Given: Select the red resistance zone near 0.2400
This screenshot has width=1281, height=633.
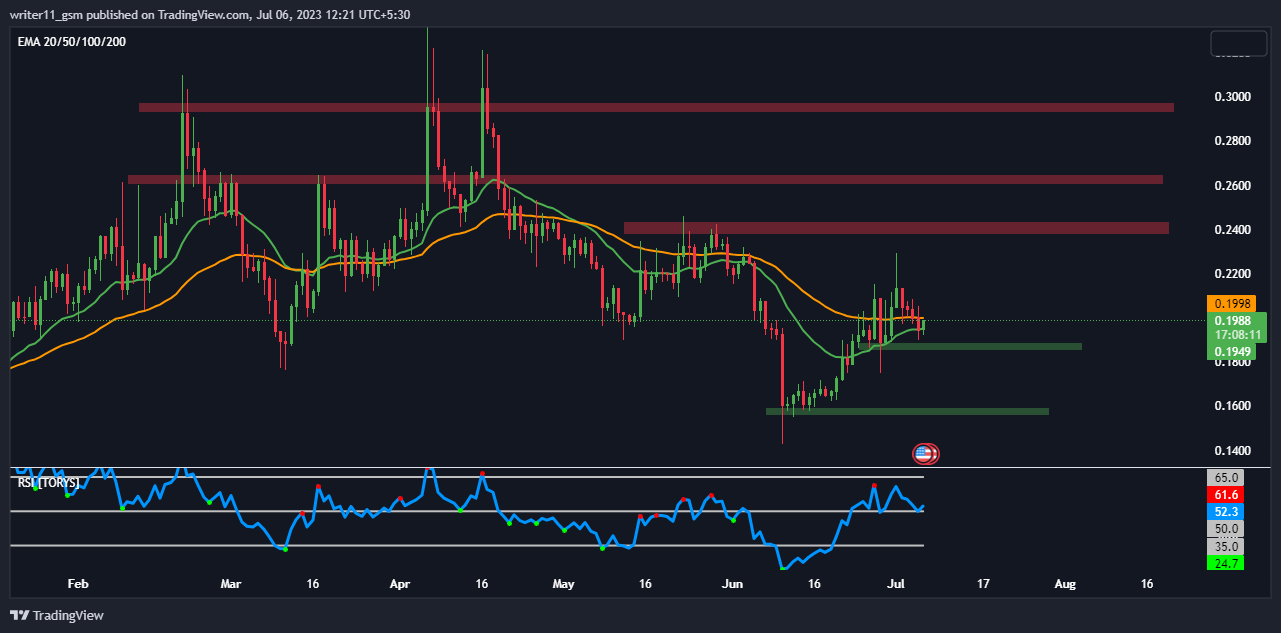Looking at the screenshot, I should click(896, 228).
